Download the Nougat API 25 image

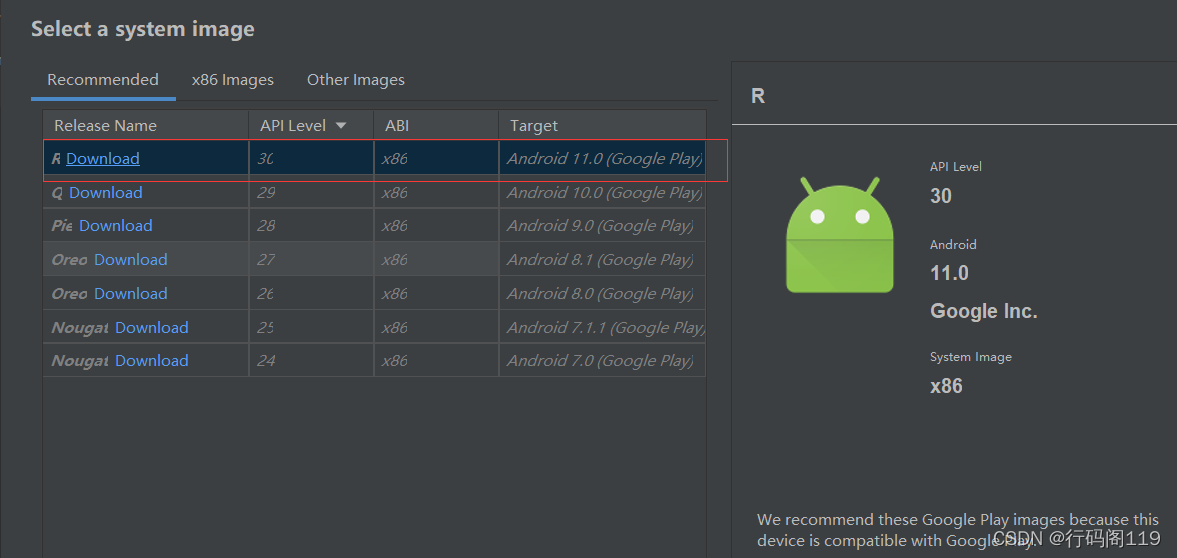point(152,327)
